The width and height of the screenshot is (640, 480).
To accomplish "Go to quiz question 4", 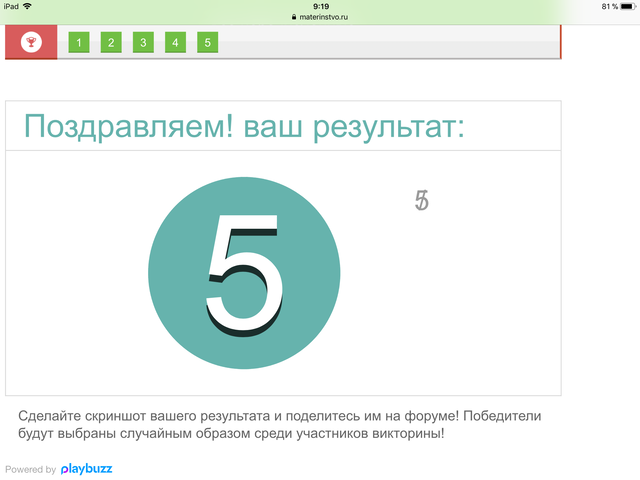I will (x=176, y=42).
